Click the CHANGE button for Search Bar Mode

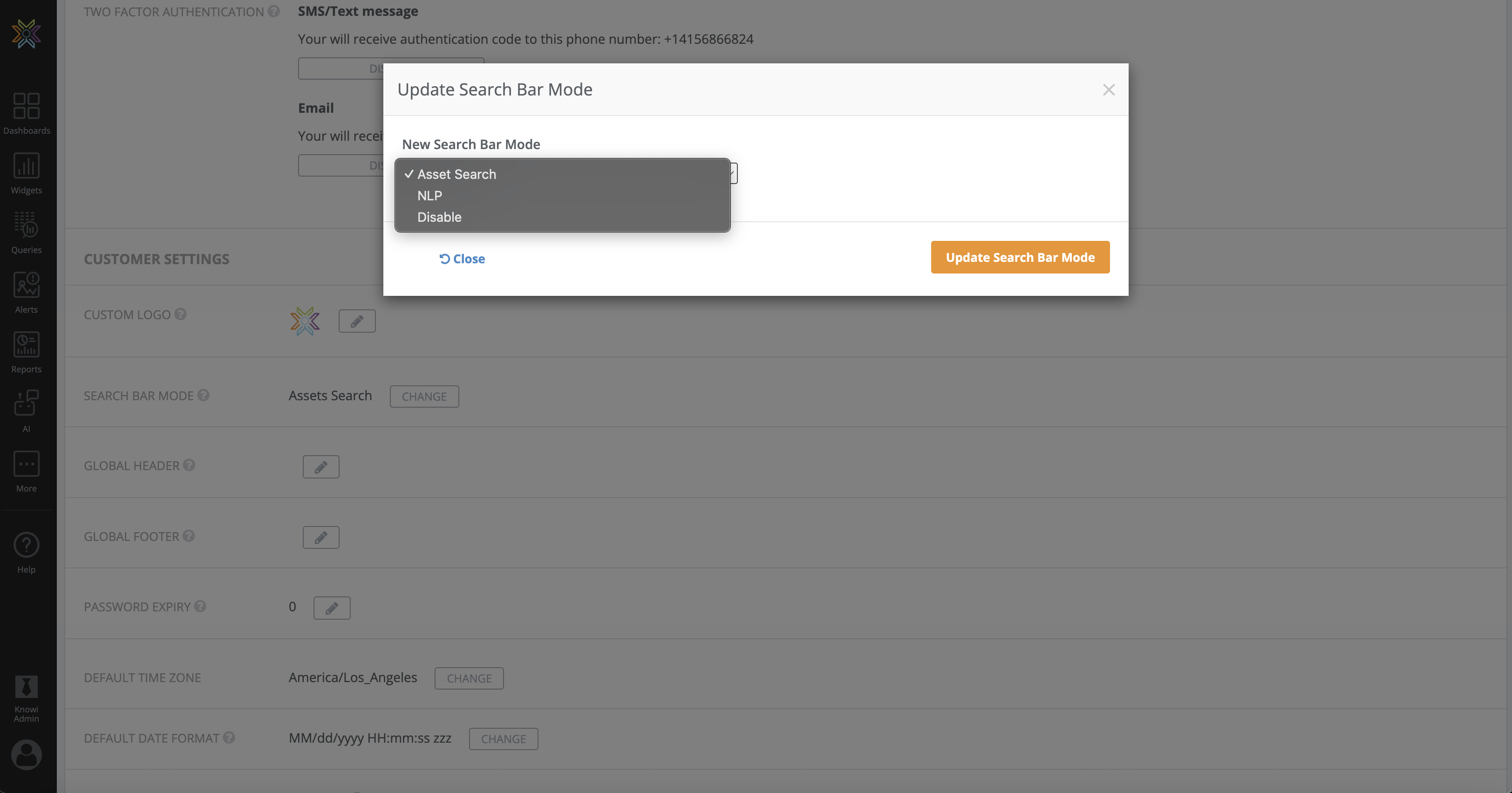424,396
